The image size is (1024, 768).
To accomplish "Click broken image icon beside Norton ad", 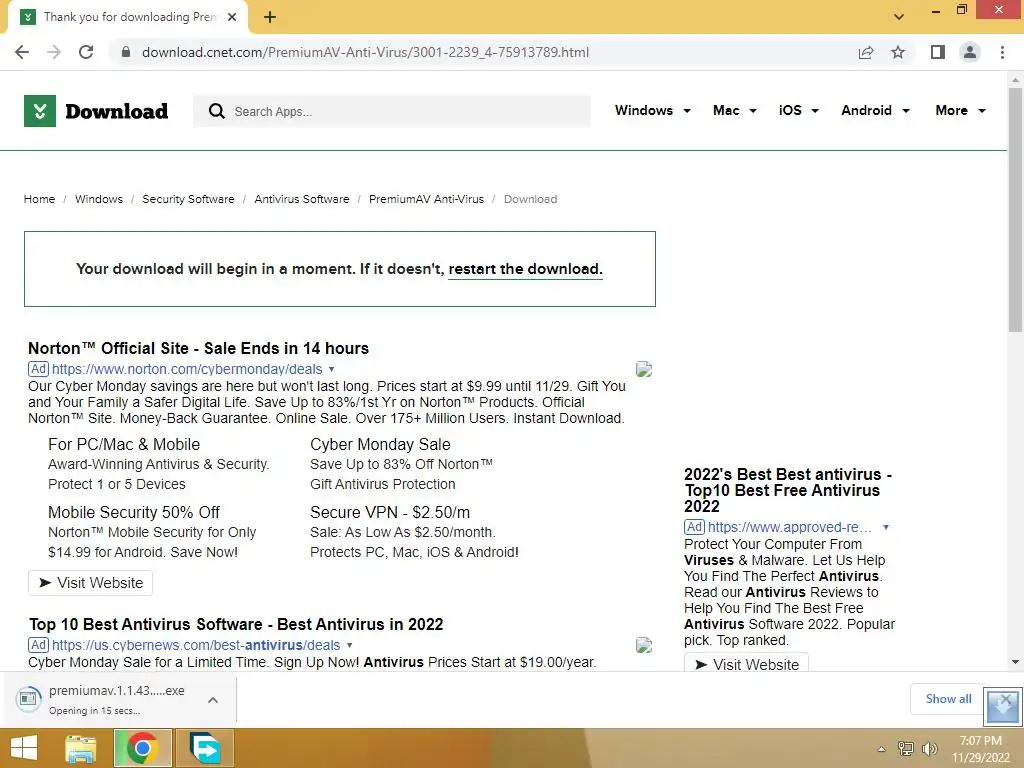I will pos(644,369).
